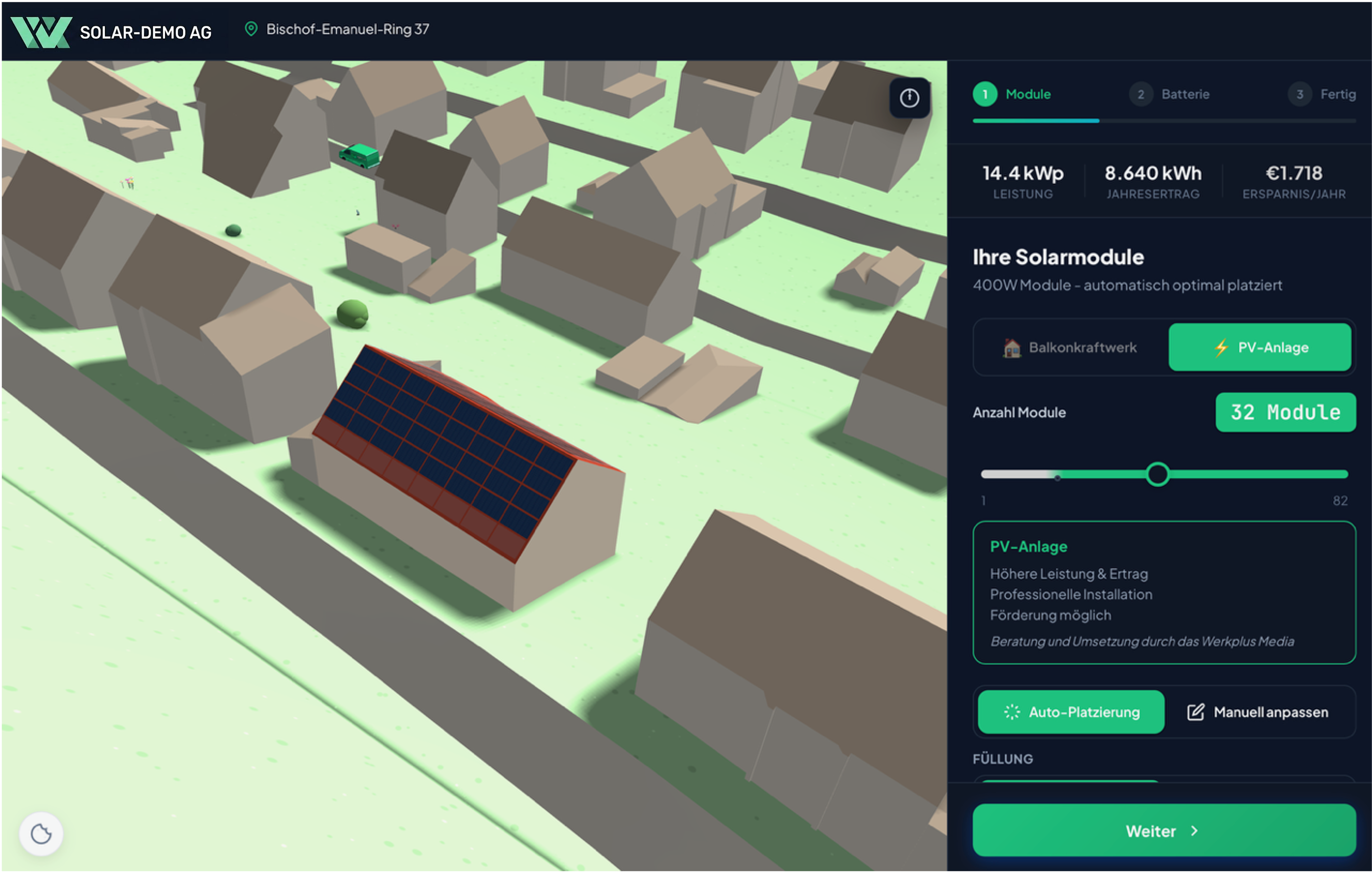
Task: Click the text Höhere Leistung & Ertrag
Action: [x=1069, y=574]
